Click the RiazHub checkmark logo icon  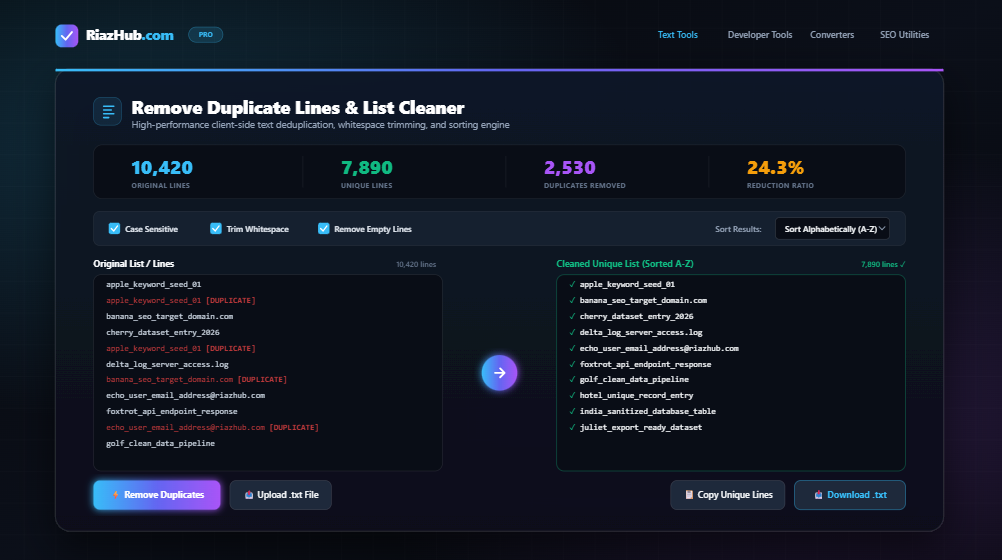(x=66, y=36)
